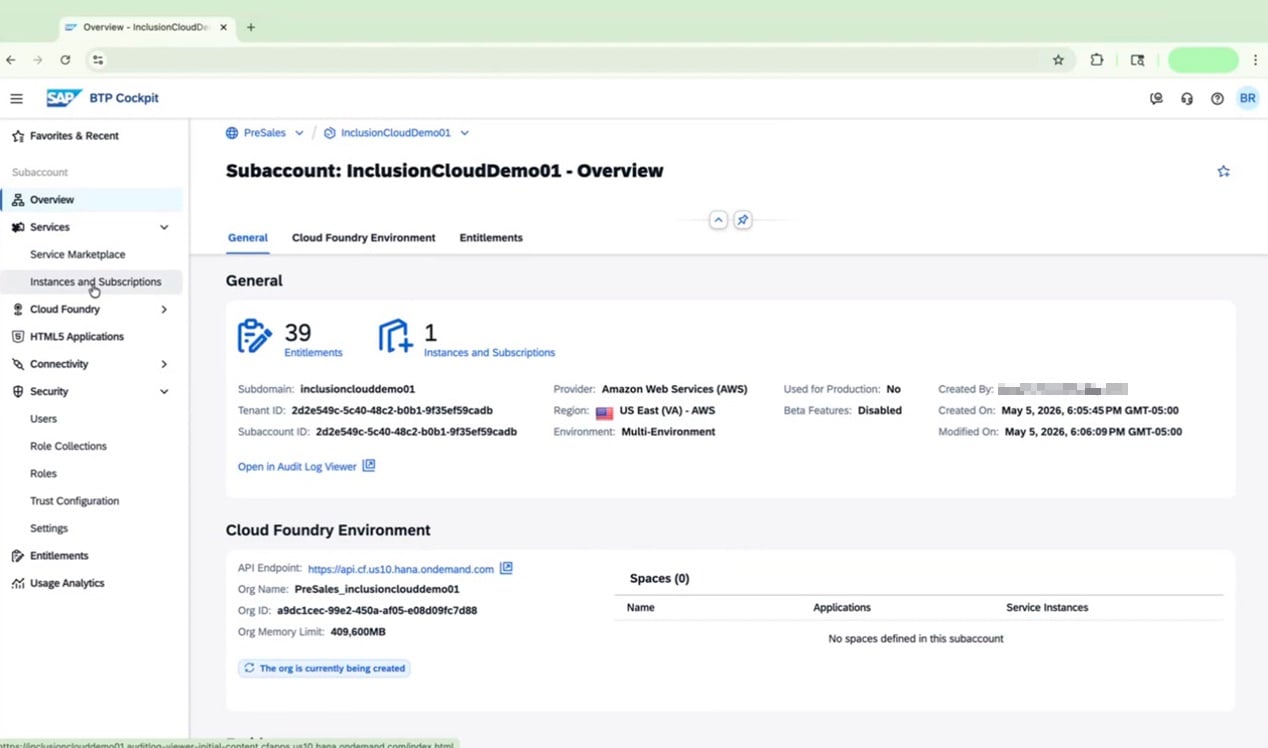Open new browser tab
The height and width of the screenshot is (748, 1268).
(251, 27)
